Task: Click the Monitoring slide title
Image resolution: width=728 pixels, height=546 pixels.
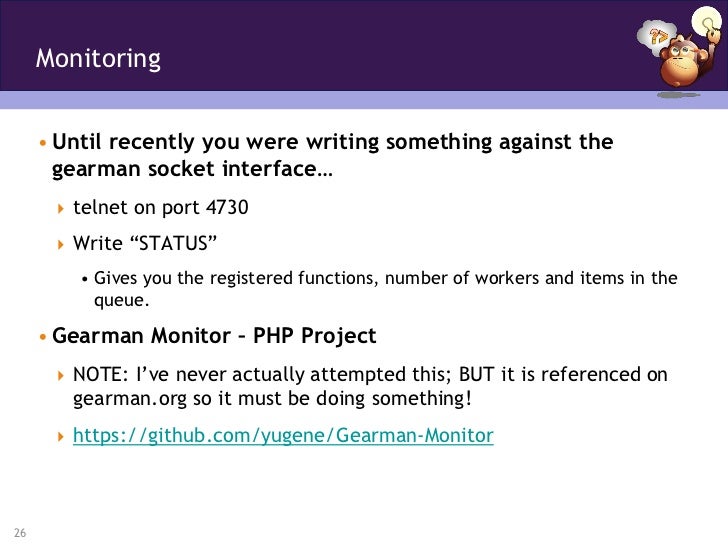Action: coord(98,59)
